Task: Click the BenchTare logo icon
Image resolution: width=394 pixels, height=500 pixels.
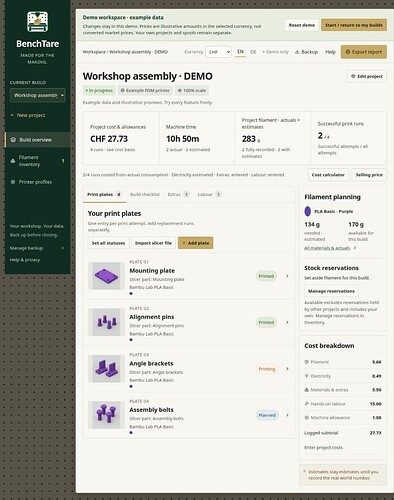Action: (x=37, y=22)
